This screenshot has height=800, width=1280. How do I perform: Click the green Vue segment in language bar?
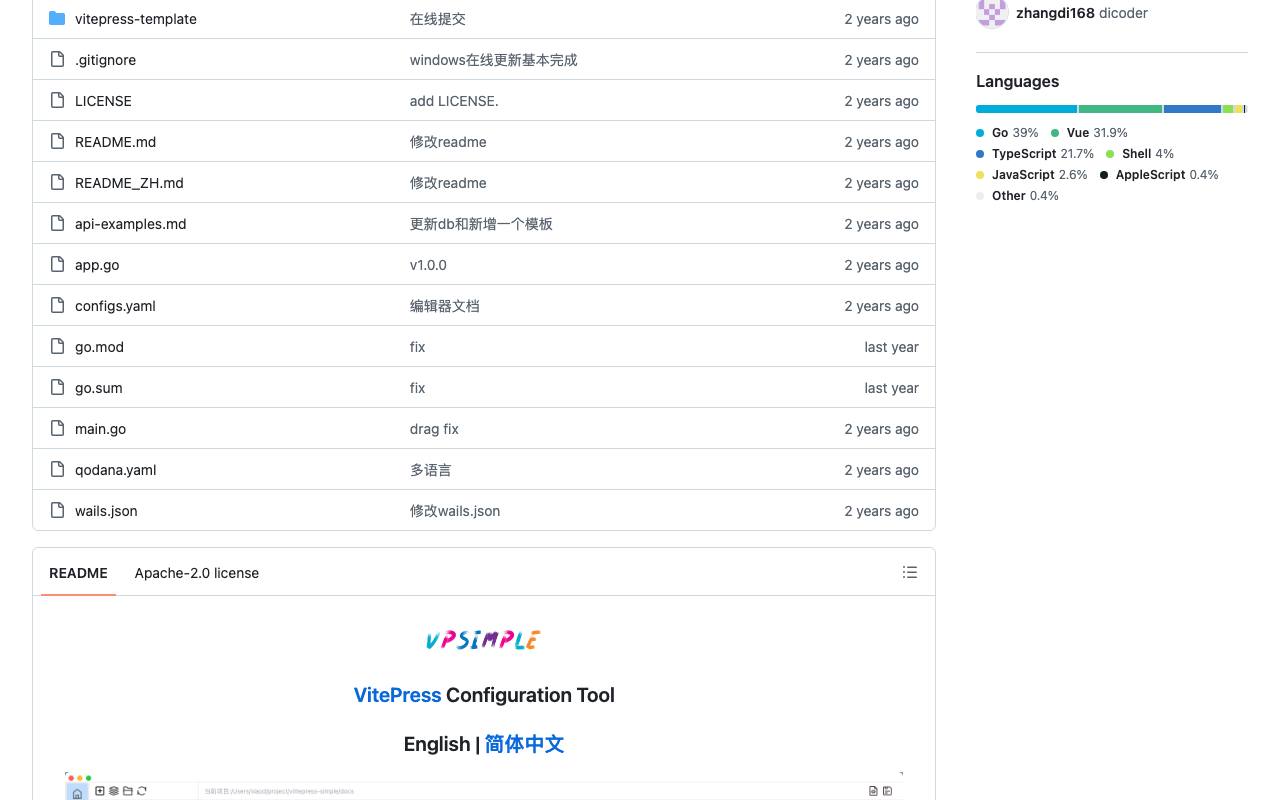point(1120,109)
